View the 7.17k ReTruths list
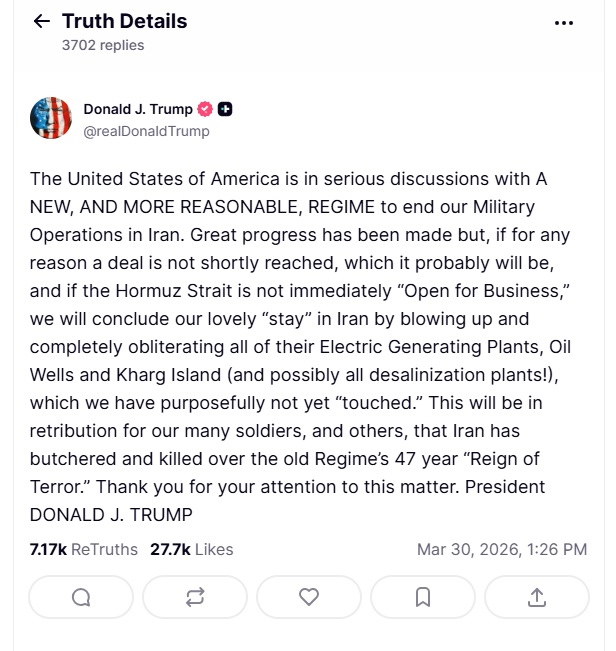 pos(84,549)
